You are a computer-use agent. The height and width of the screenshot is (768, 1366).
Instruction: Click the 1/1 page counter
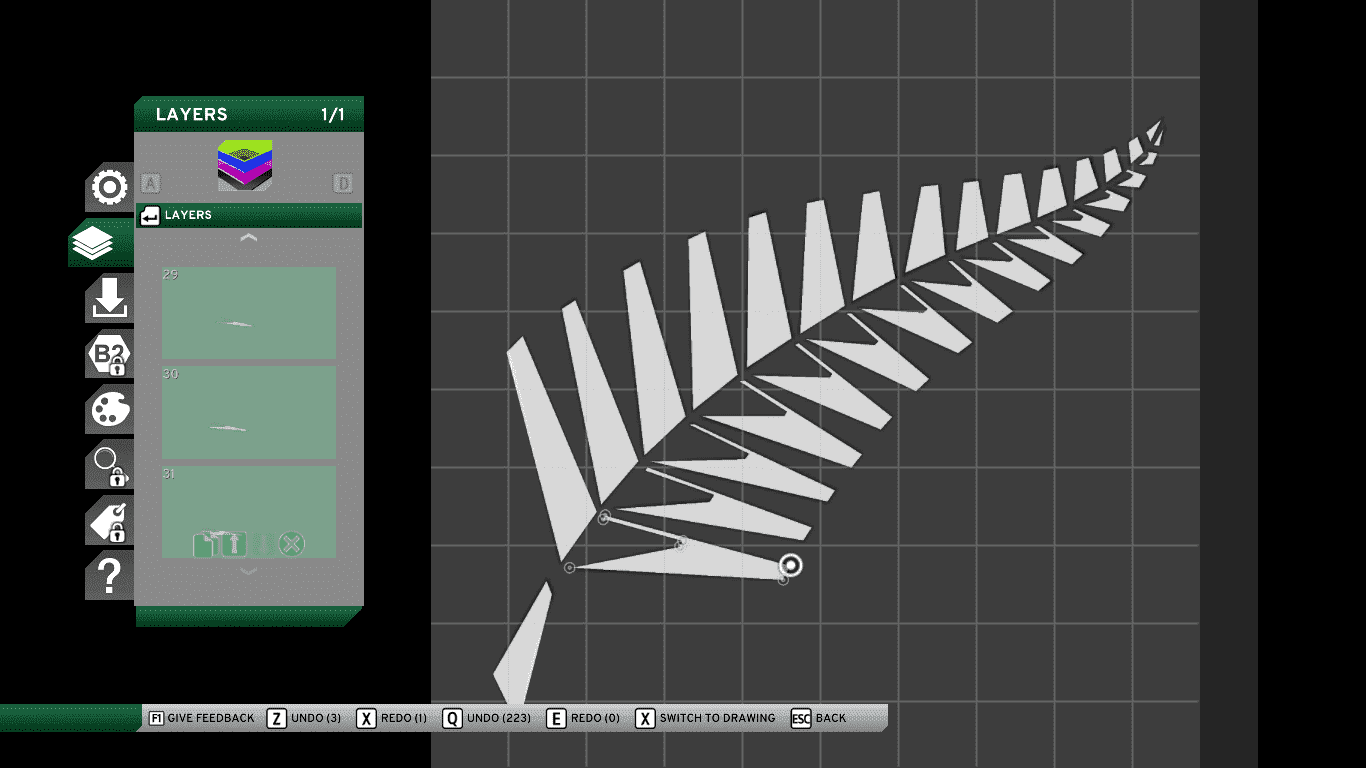(333, 114)
